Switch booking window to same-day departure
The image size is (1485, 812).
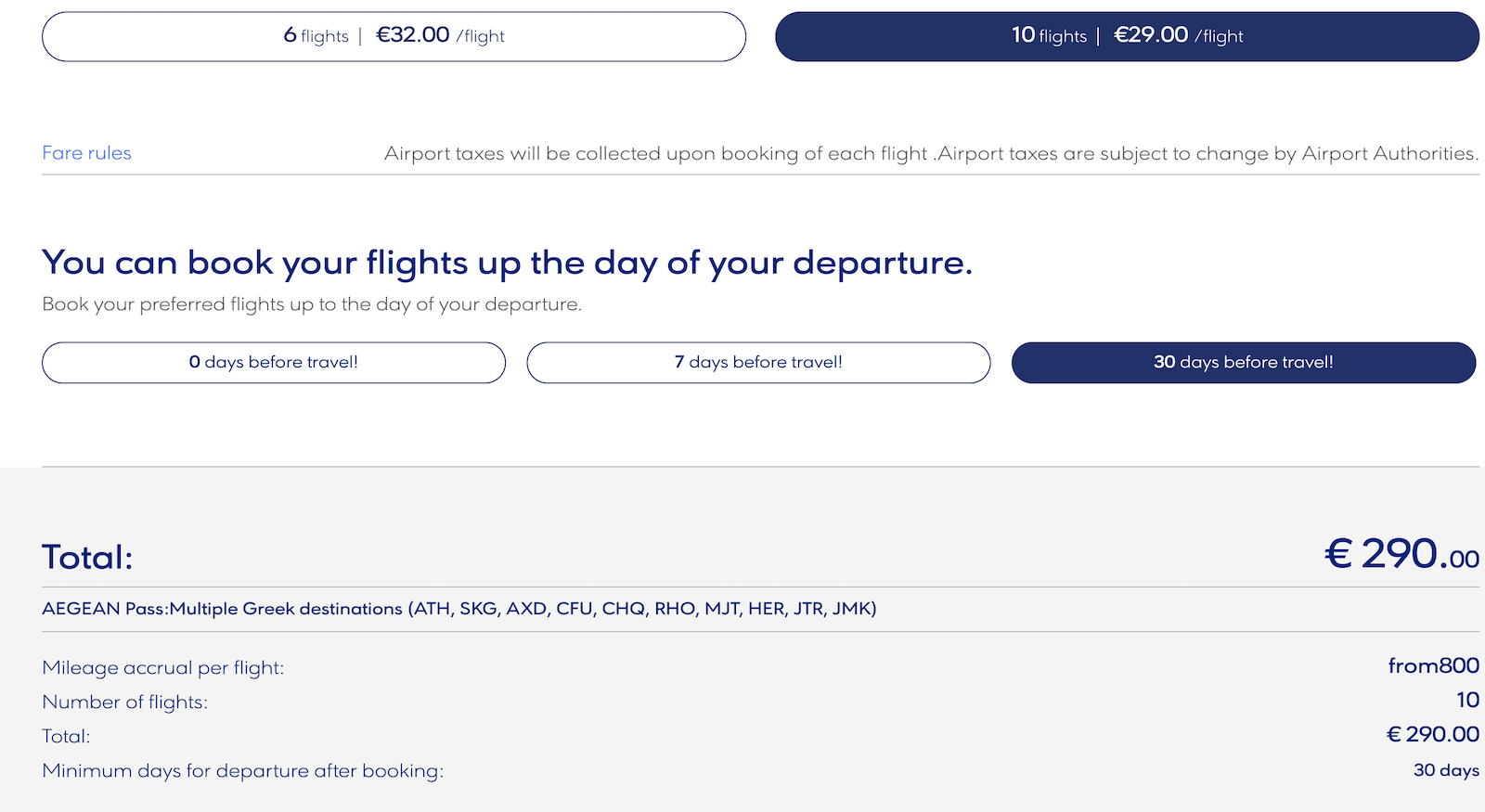pyautogui.click(x=273, y=362)
